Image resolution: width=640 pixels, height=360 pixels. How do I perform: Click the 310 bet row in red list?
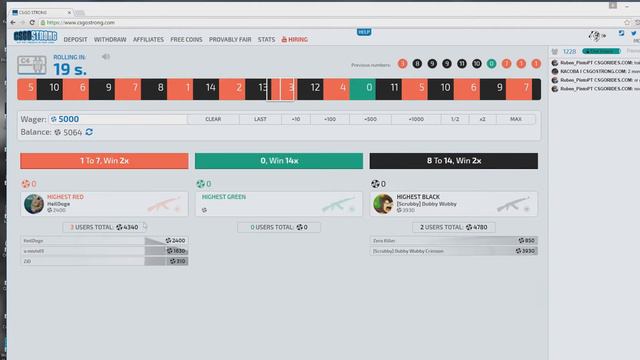click(104, 261)
